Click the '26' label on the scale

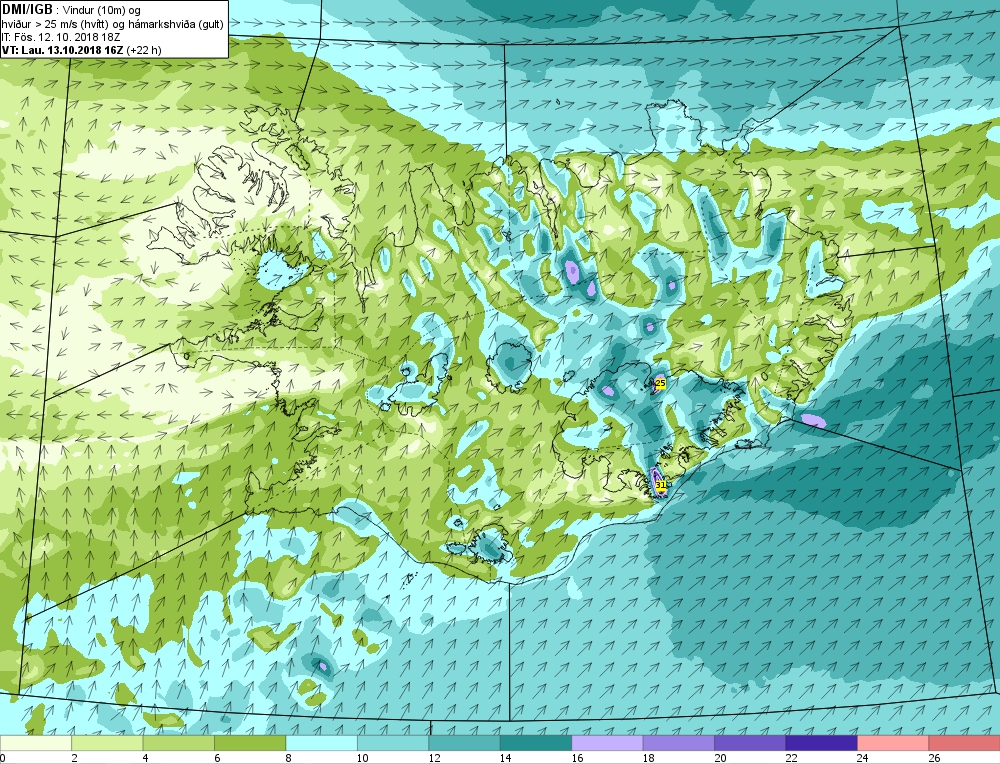934,758
